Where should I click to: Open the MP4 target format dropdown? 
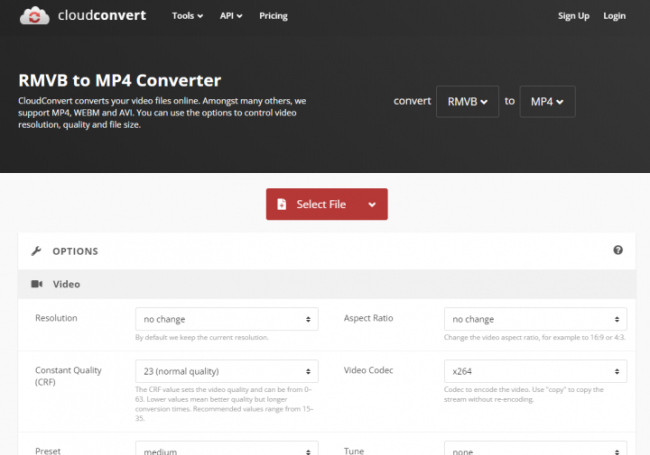547,102
